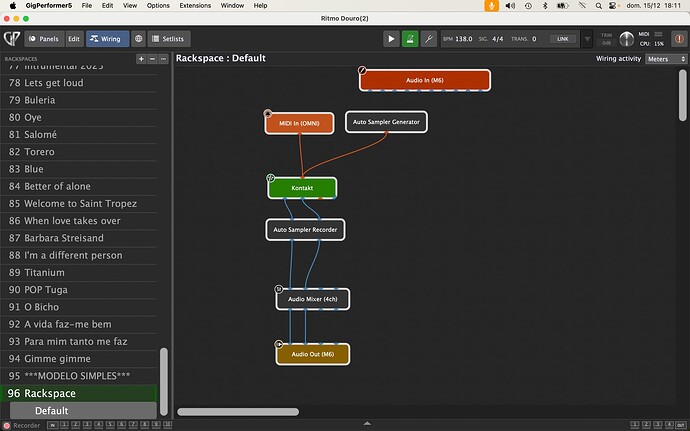Image resolution: width=690 pixels, height=431 pixels.
Task: Expand the bottom panel up arrow
Action: (367, 424)
